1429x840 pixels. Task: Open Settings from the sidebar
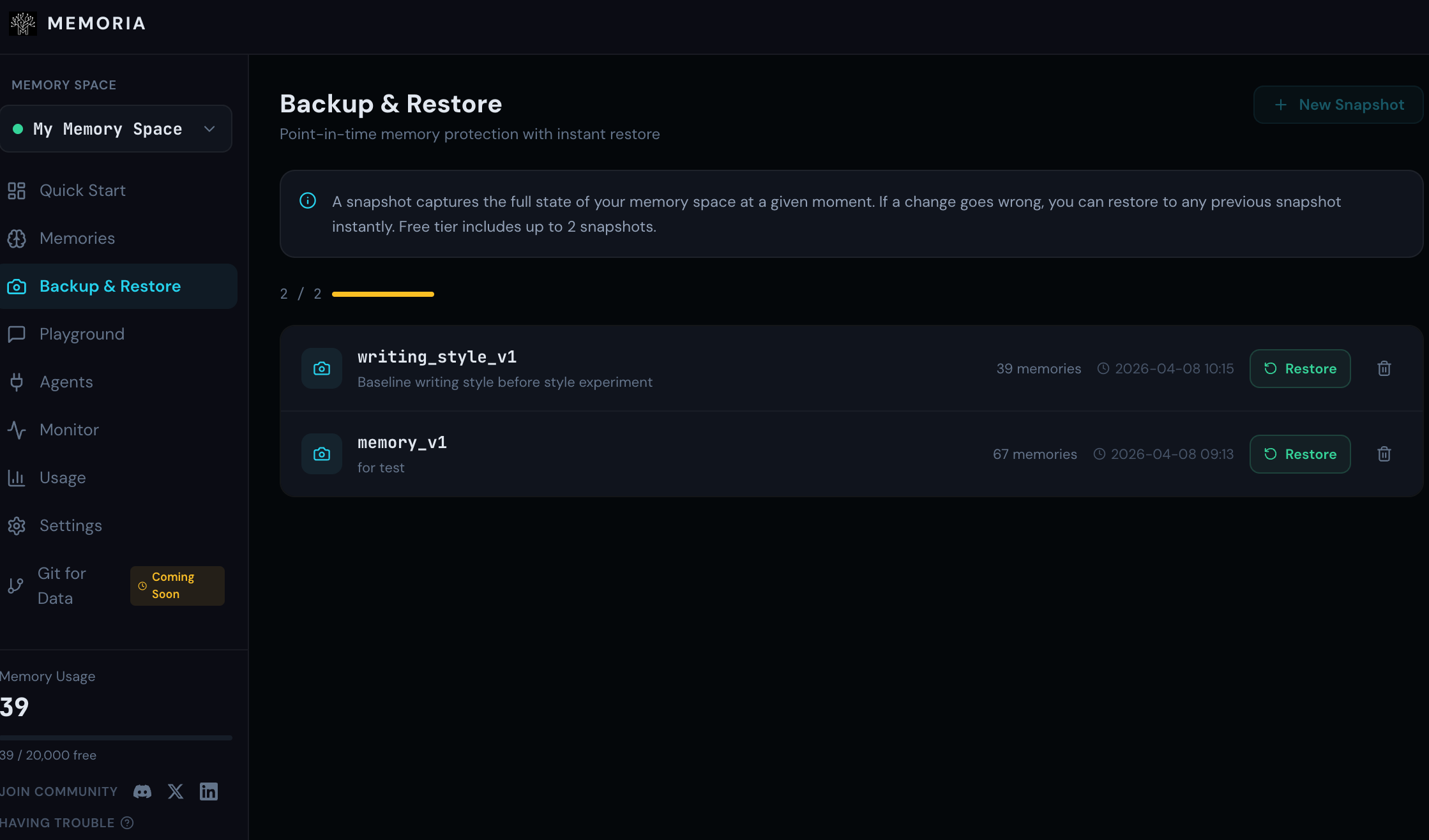click(70, 525)
